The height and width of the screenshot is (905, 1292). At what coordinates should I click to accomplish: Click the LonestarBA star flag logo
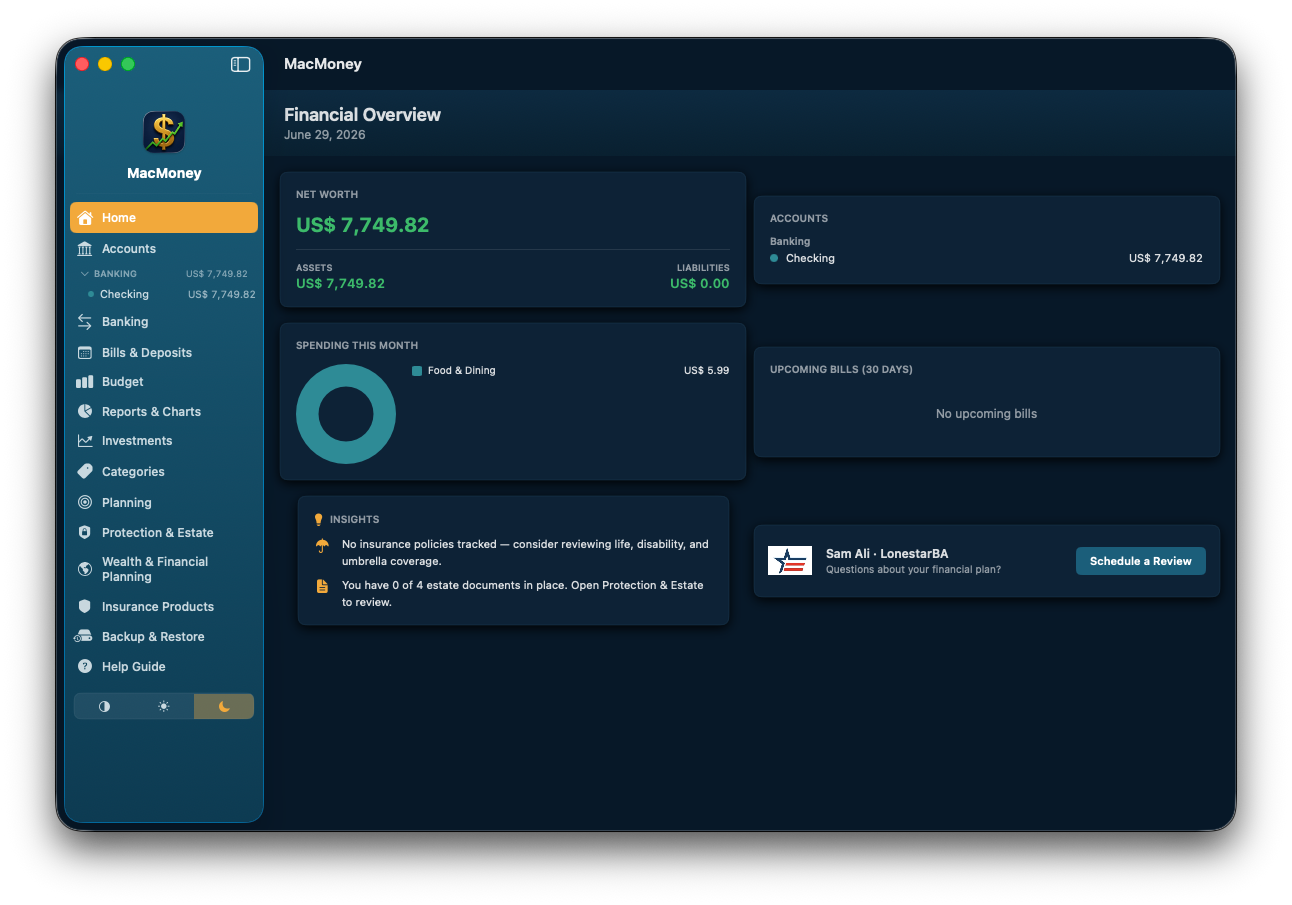(x=790, y=561)
